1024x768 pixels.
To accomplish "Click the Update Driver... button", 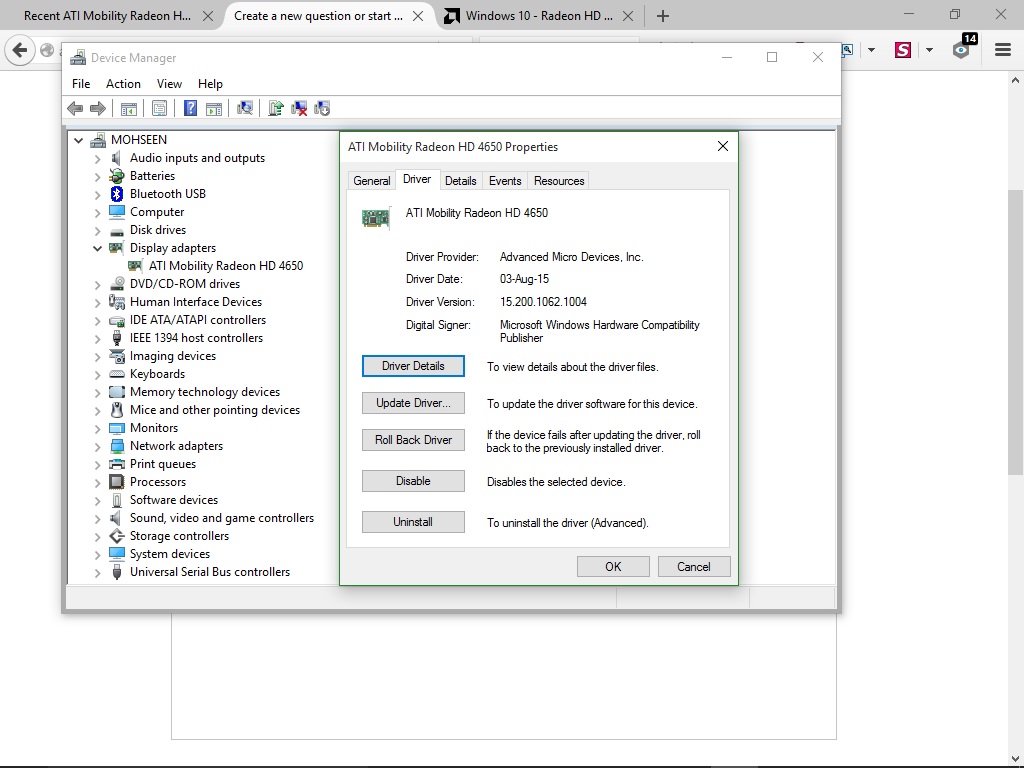I will [413, 403].
